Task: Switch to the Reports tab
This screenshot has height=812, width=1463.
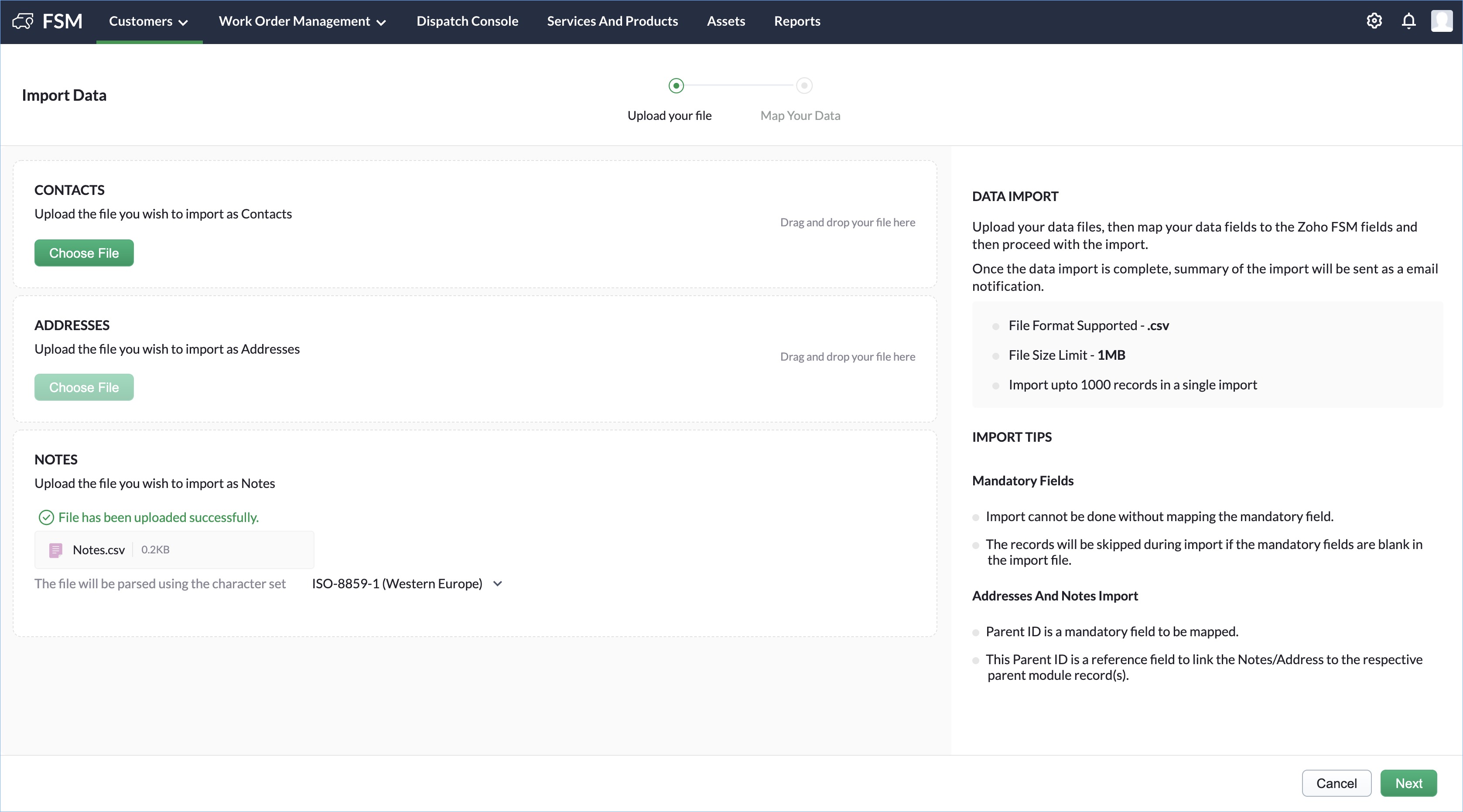Action: click(797, 21)
